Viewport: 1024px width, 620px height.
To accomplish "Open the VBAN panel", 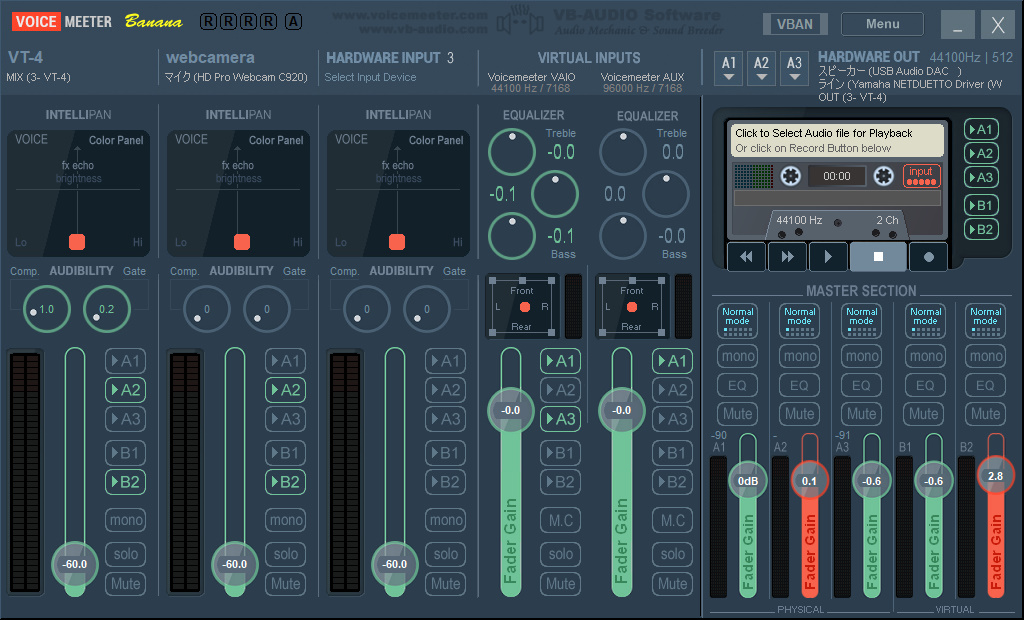I will (x=795, y=24).
